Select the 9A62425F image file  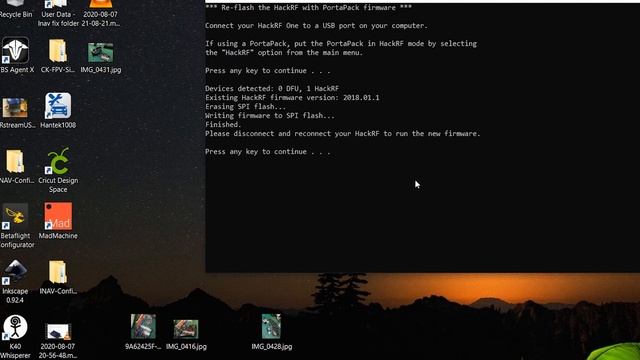click(x=143, y=332)
